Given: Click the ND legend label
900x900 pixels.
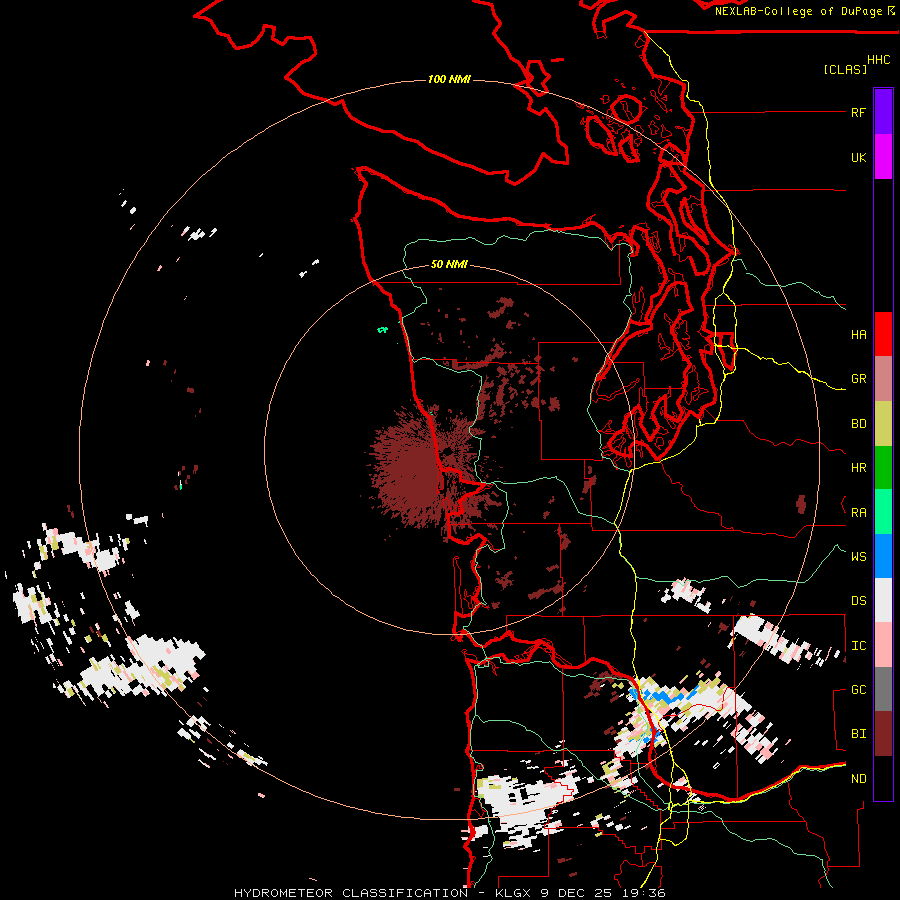Looking at the screenshot, I should click(858, 779).
